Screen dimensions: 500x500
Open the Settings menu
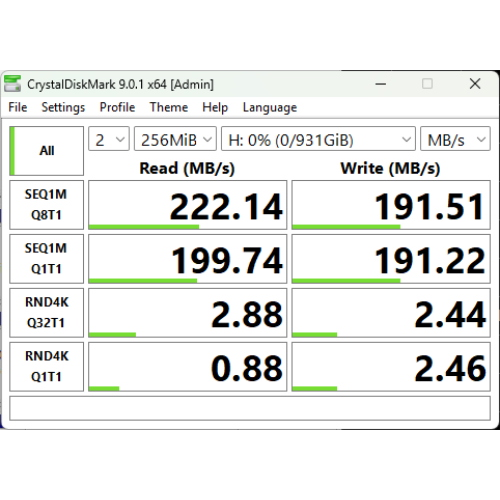click(63, 107)
